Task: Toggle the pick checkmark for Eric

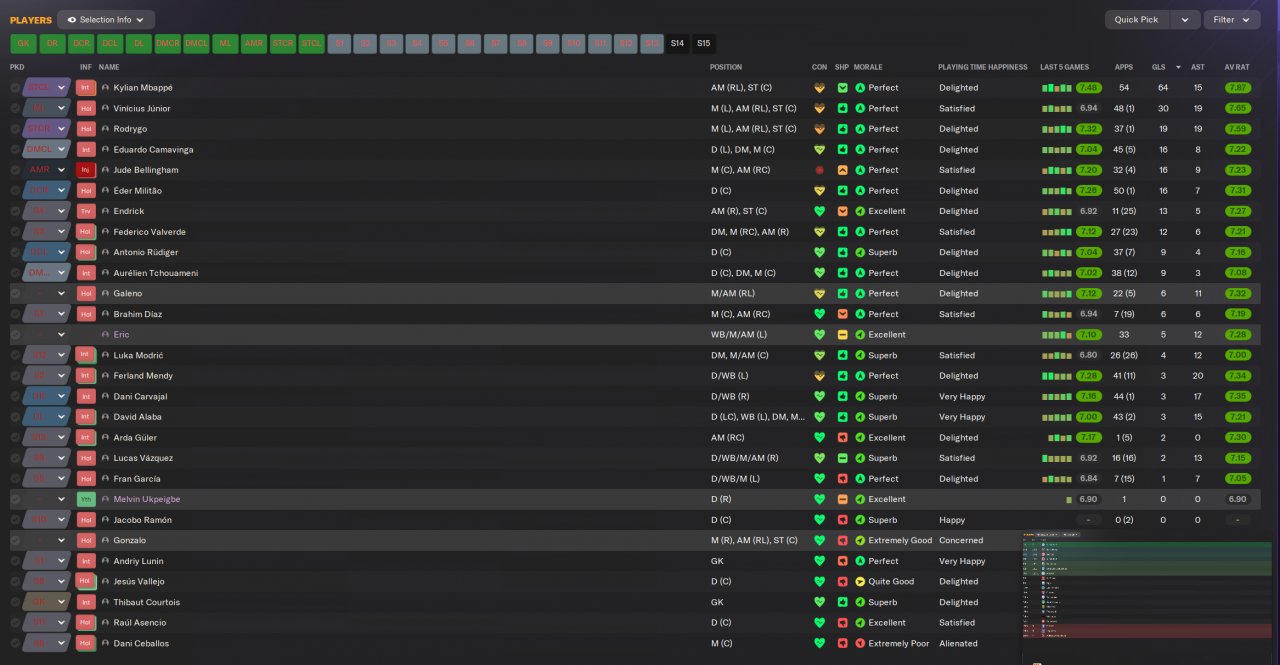Action: pos(15,335)
